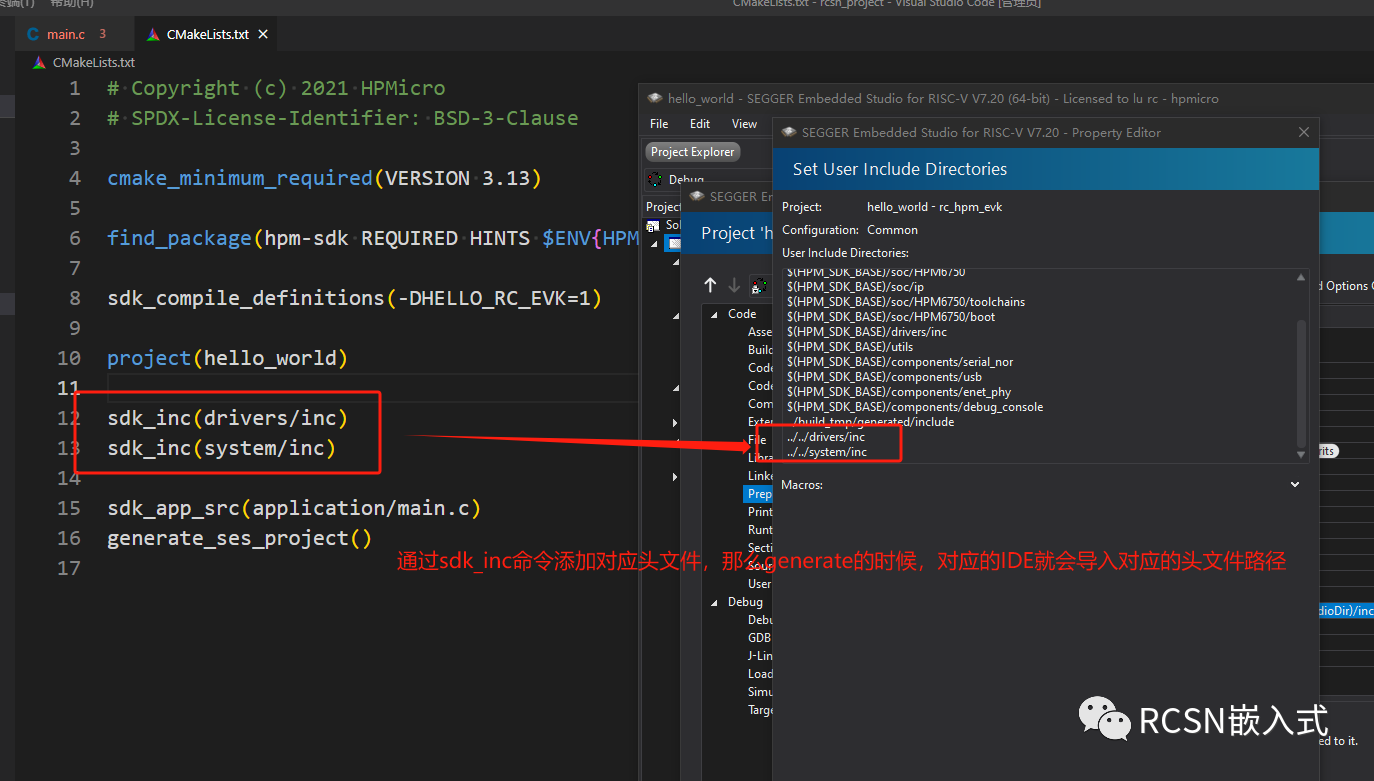Close the CMakeLists.txt editor tab
Screen dimensions: 1374x781
(263, 34)
